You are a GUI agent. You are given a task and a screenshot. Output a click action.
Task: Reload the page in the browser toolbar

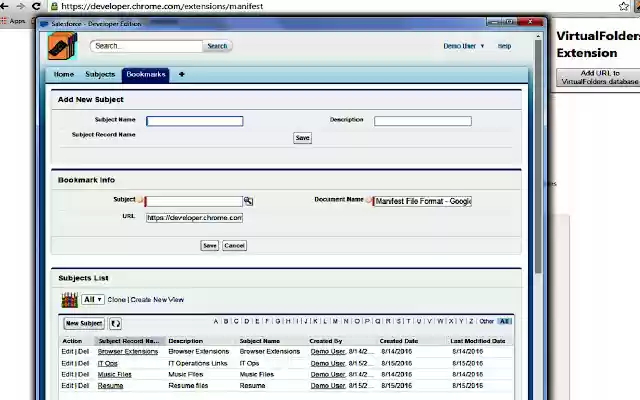pos(37,6)
